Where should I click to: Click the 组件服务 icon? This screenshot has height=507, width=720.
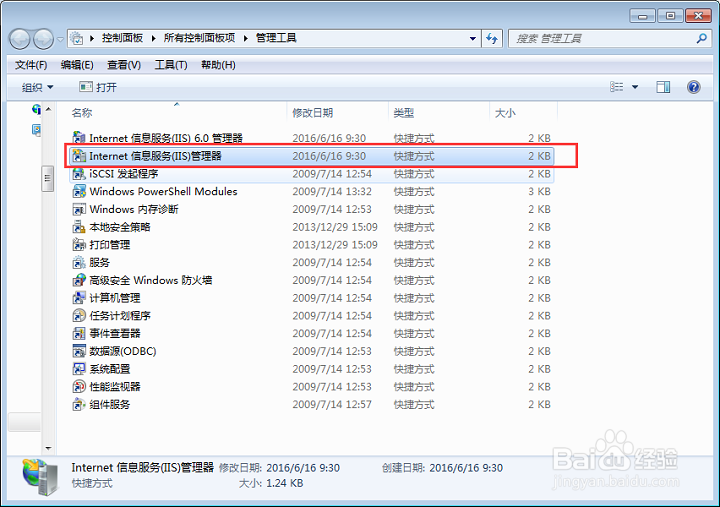click(79, 404)
